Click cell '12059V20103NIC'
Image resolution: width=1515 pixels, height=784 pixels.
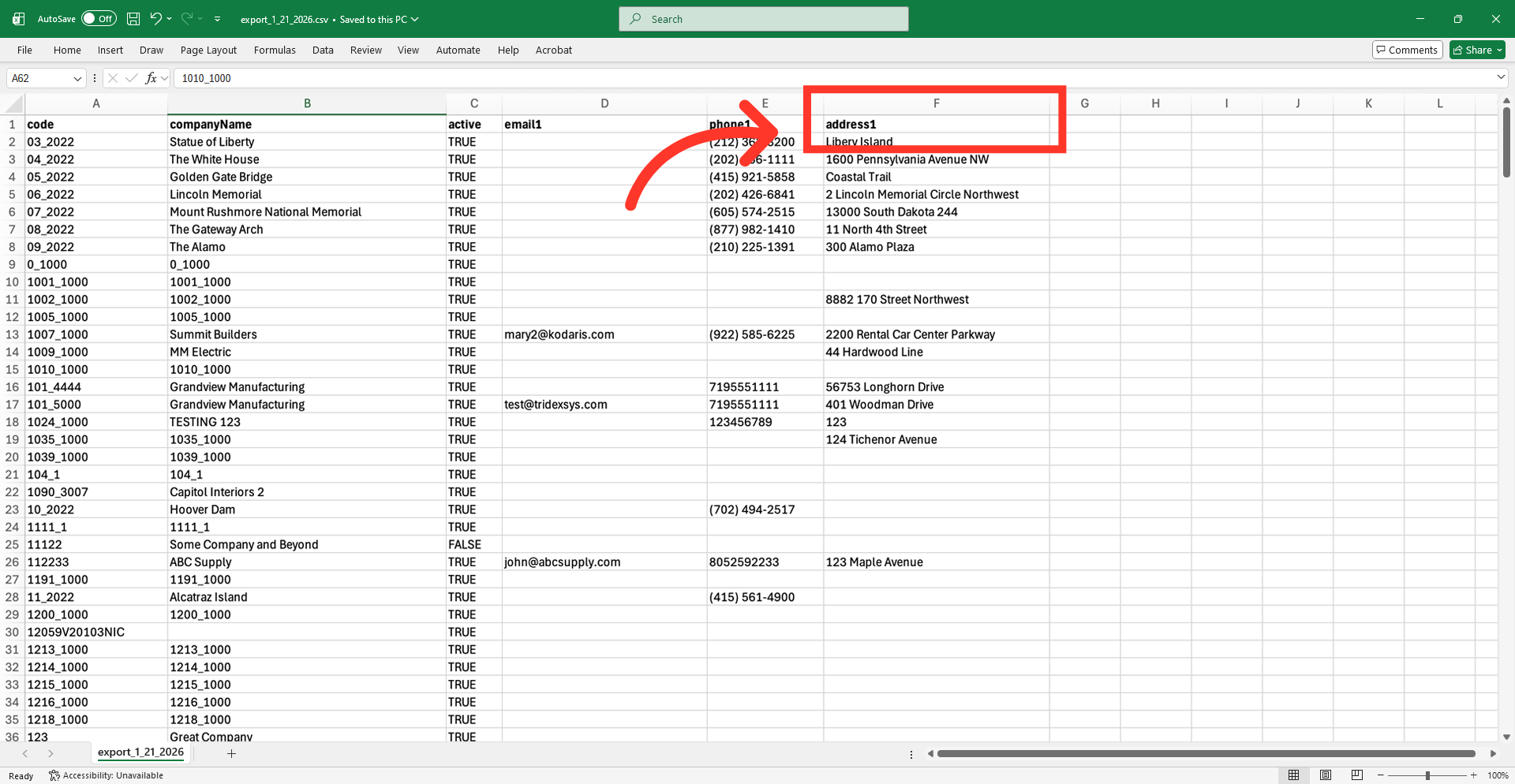tap(96, 633)
